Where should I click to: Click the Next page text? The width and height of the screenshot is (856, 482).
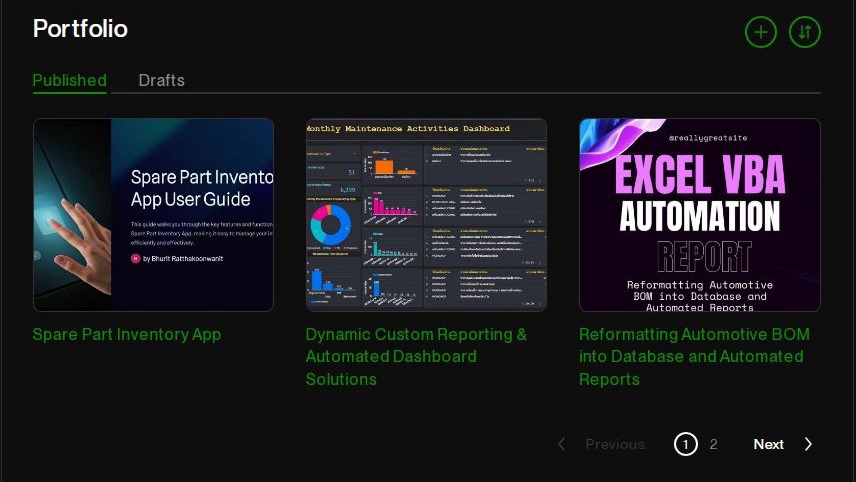[x=769, y=444]
